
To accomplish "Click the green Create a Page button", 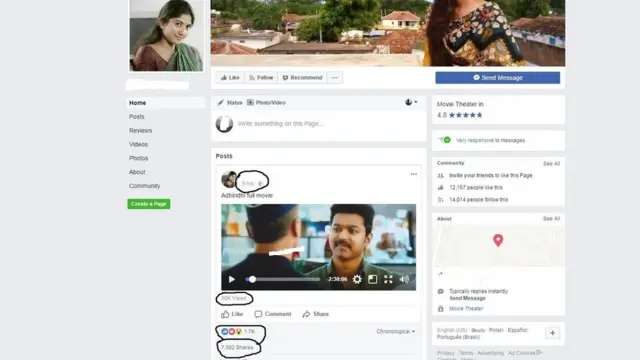I will tap(149, 204).
